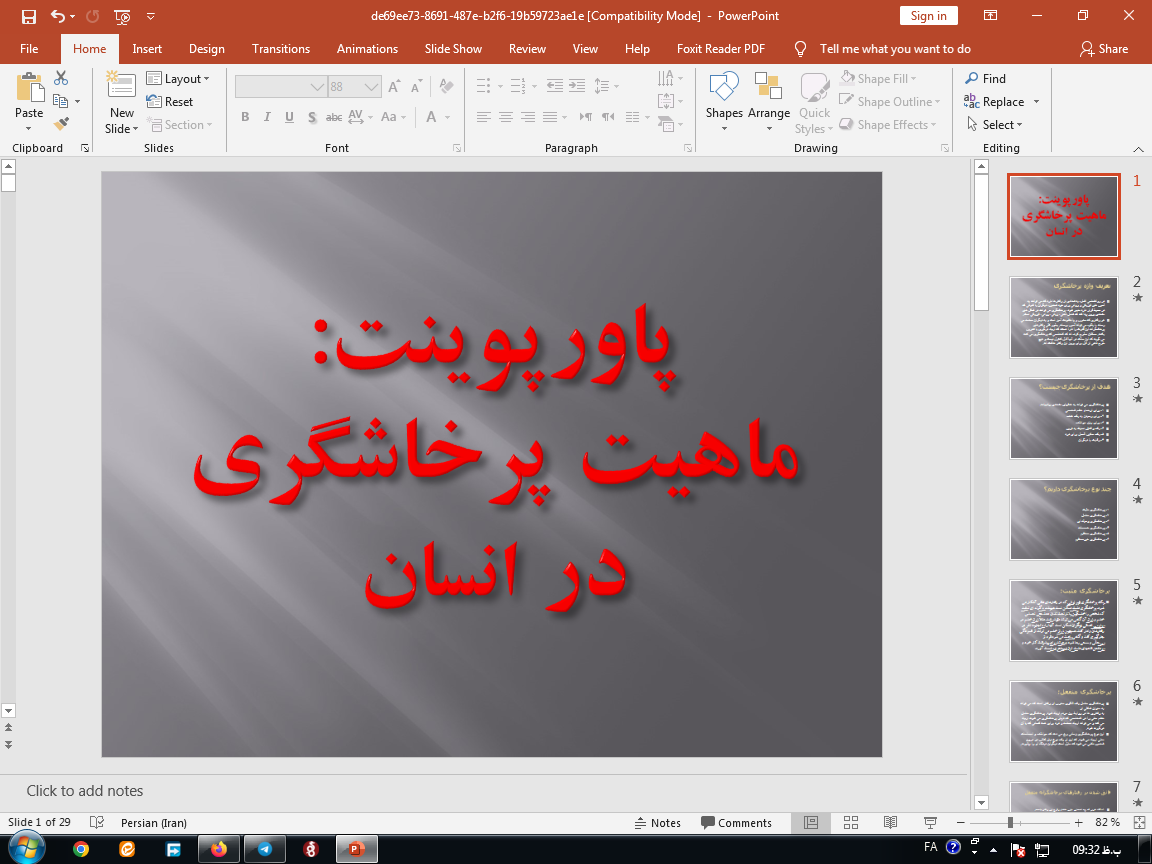Open Quick Styles gallery
Image resolution: width=1152 pixels, height=864 pixels.
[x=814, y=103]
